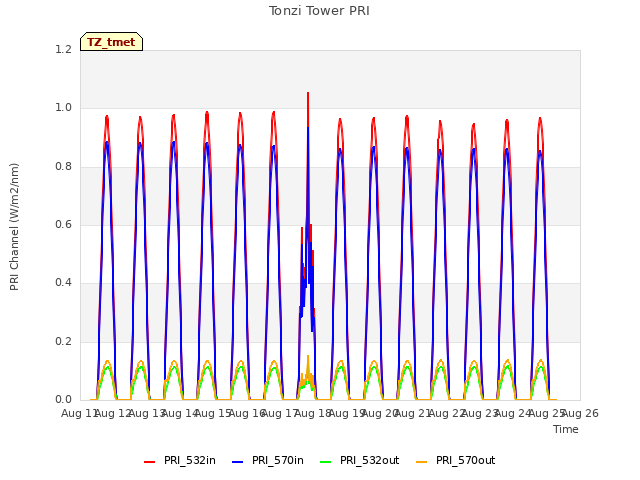Click the green PRI_532out legend swatch

(x=326, y=461)
